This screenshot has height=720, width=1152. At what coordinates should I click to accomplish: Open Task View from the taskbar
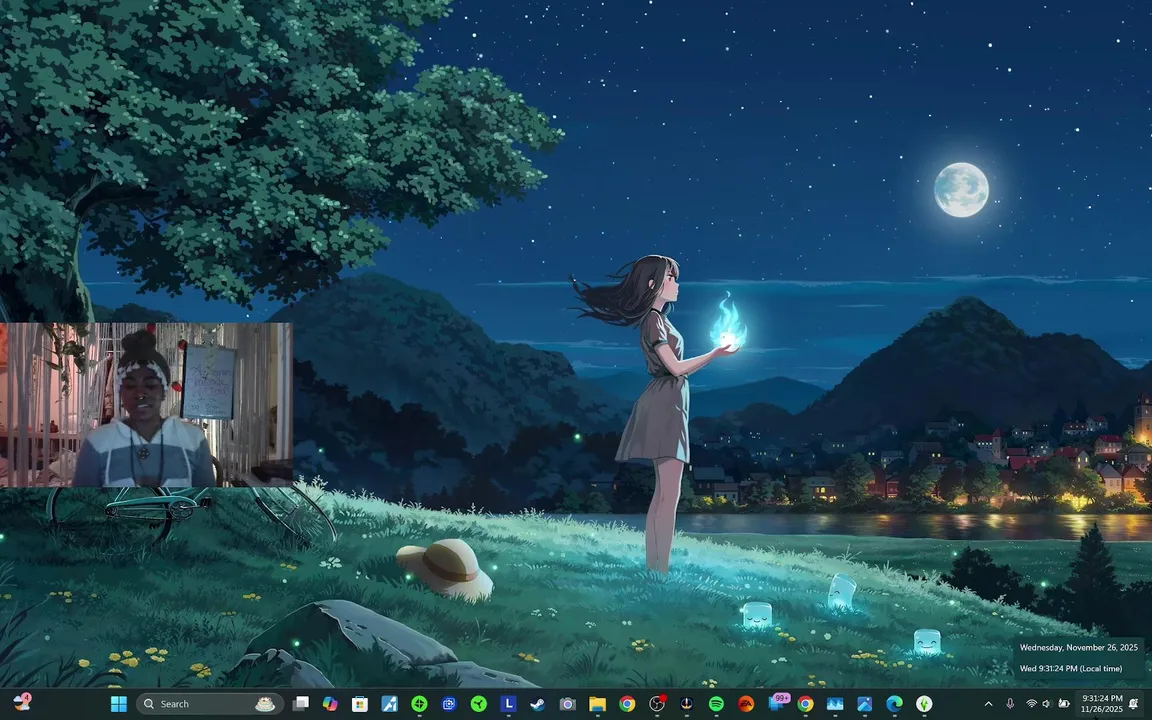tap(300, 704)
